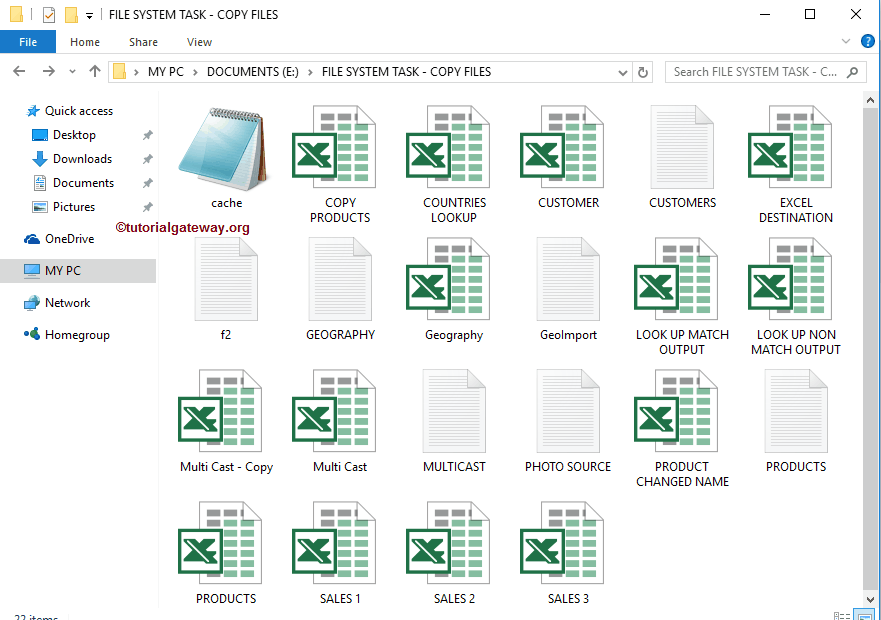Screen dimensions: 881x620
Task: Select MY PC in the navigation pane
Action: click(x=78, y=271)
